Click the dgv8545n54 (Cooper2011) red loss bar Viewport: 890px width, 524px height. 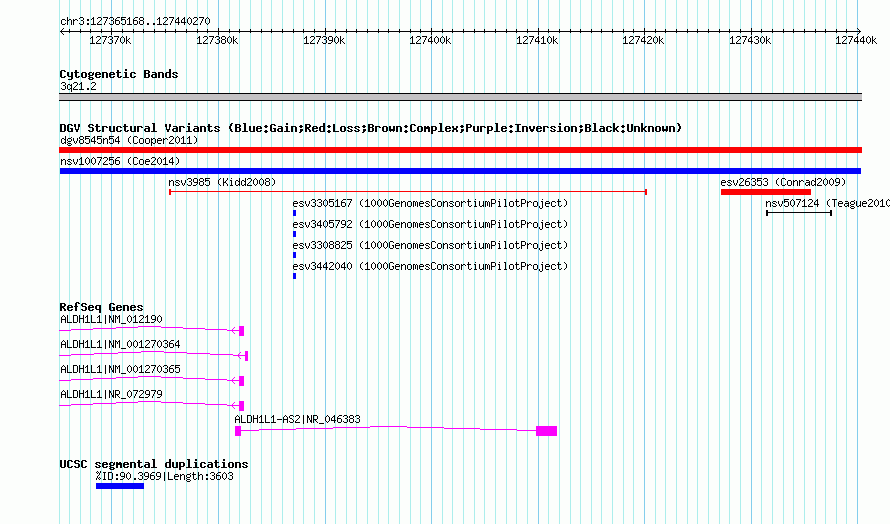point(460,150)
